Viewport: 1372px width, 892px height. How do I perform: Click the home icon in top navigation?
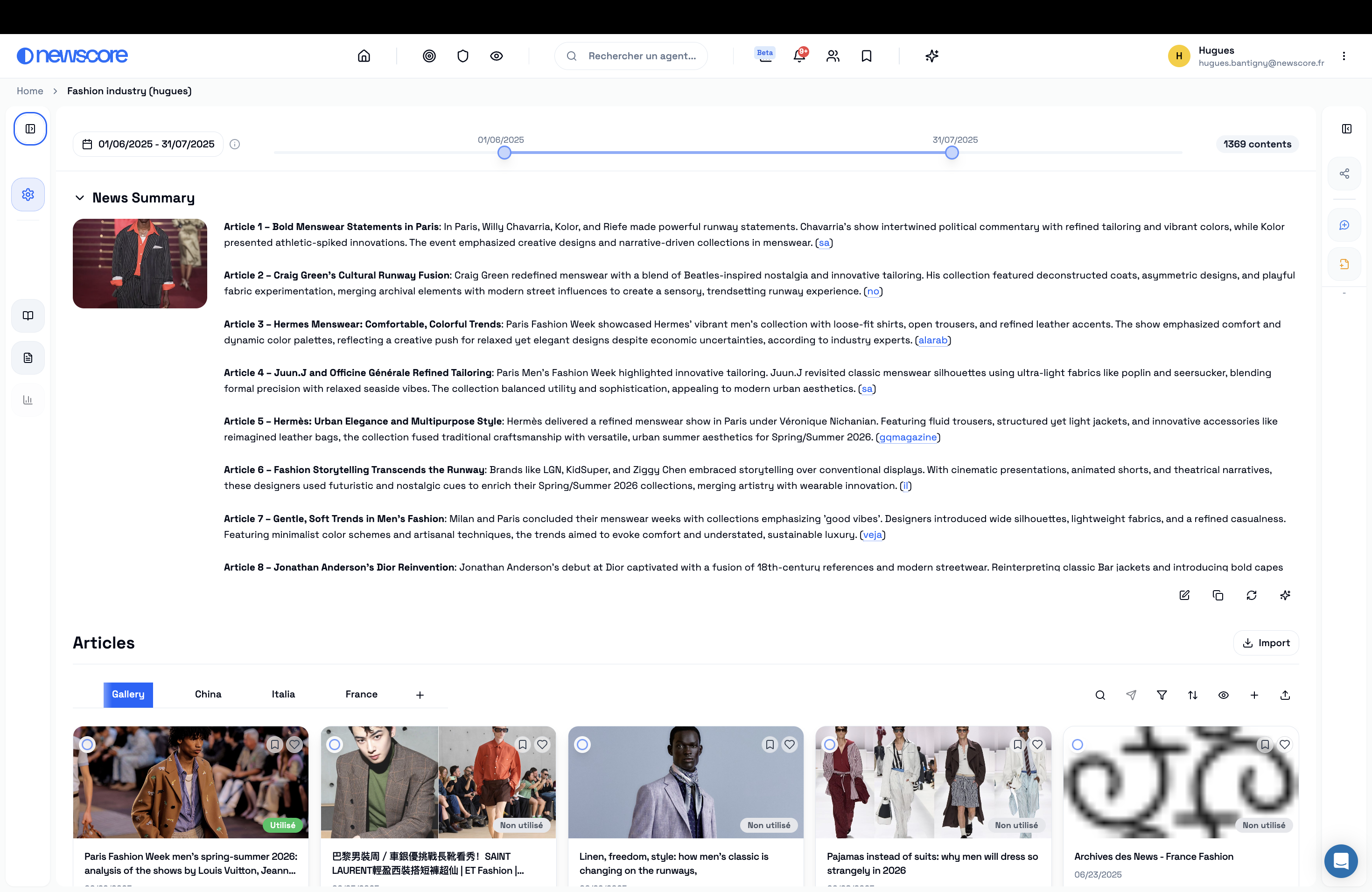(364, 56)
